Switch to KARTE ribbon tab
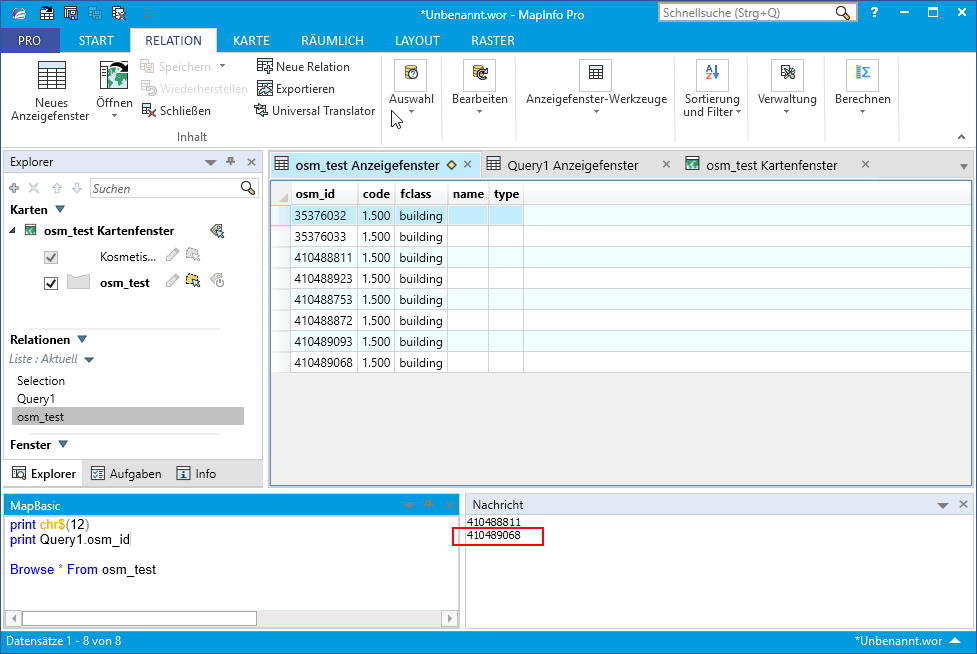The height and width of the screenshot is (654, 977). coord(251,40)
